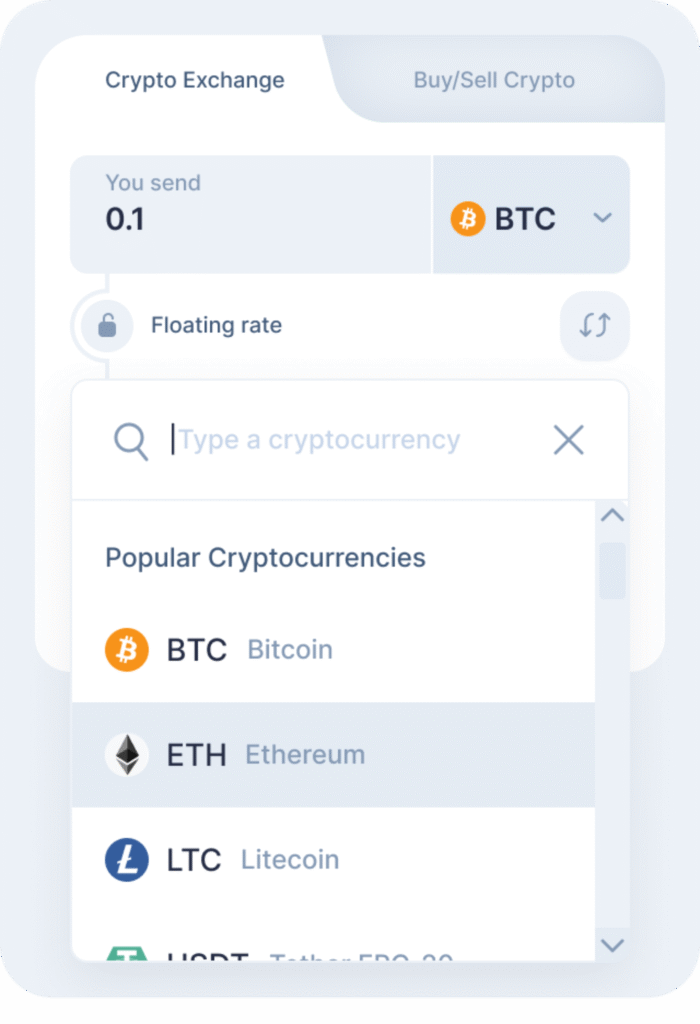Image resolution: width=700 pixels, height=1024 pixels.
Task: Toggle the Floating rate option
Action: tap(216, 325)
